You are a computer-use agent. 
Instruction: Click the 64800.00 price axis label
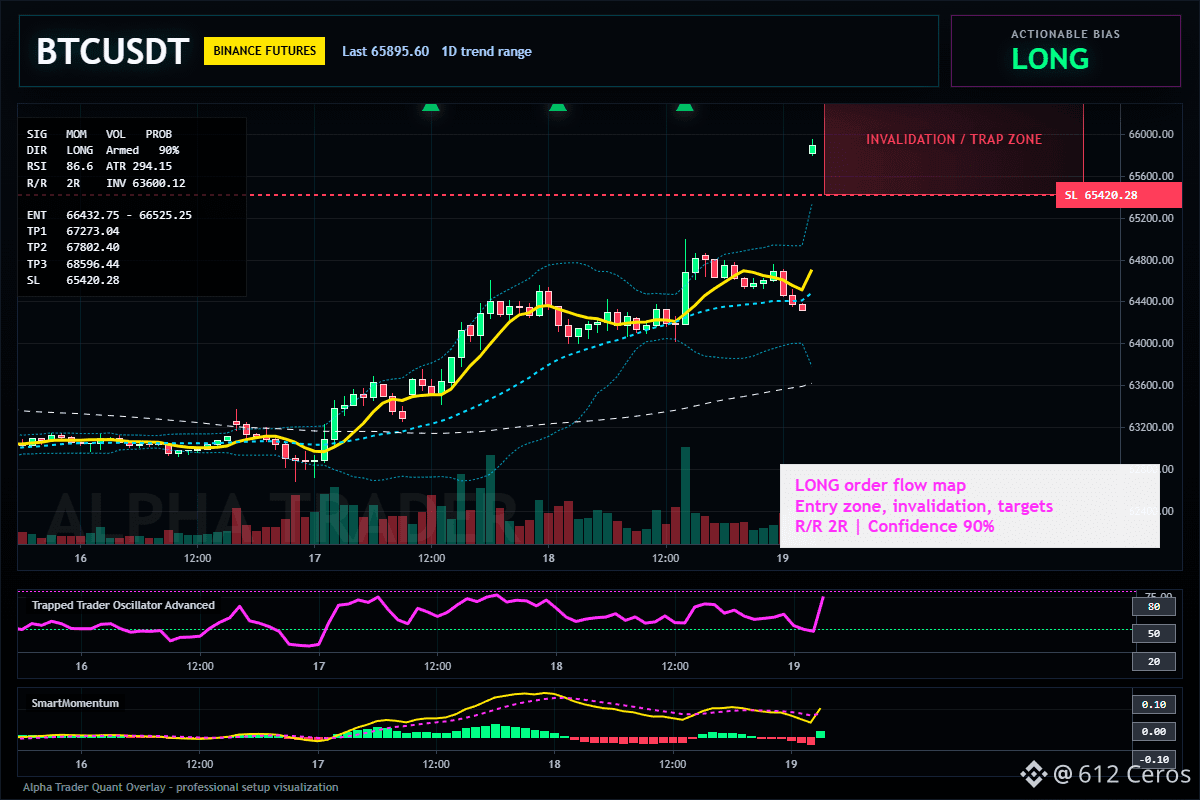pos(1151,260)
